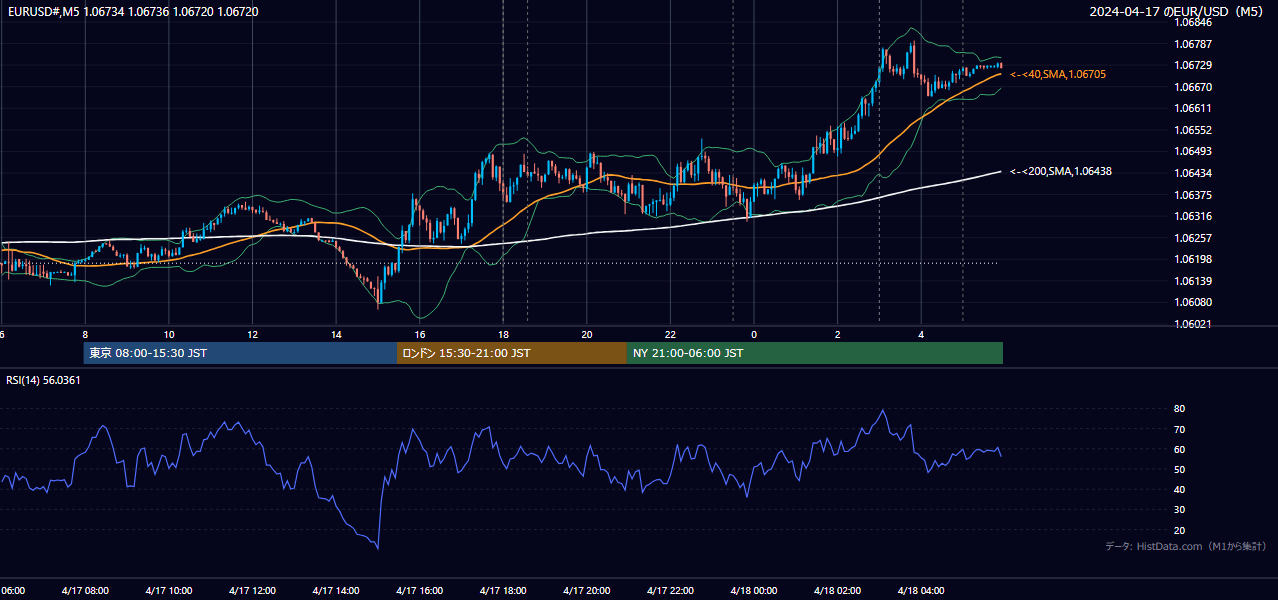Click the 1.06846 price axis label
The height and width of the screenshot is (600, 1278).
(x=1193, y=22)
